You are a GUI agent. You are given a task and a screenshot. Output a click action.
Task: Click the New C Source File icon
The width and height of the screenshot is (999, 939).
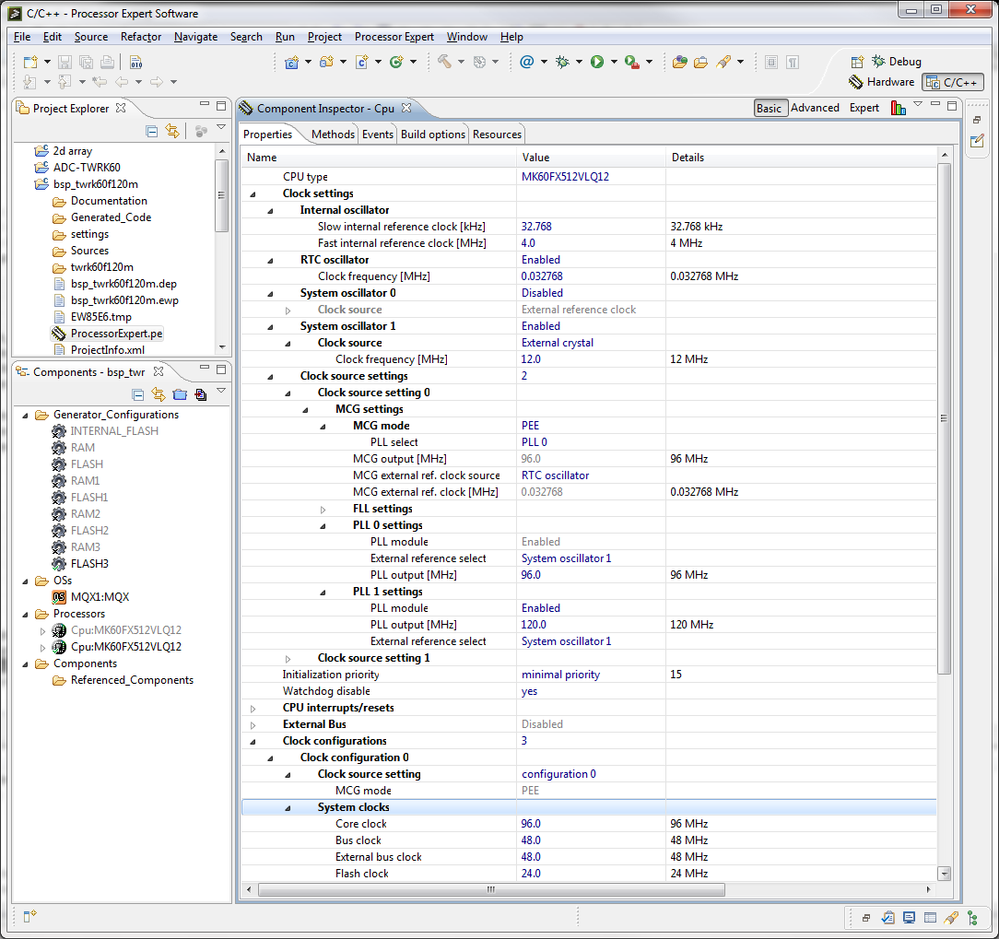tap(362, 62)
